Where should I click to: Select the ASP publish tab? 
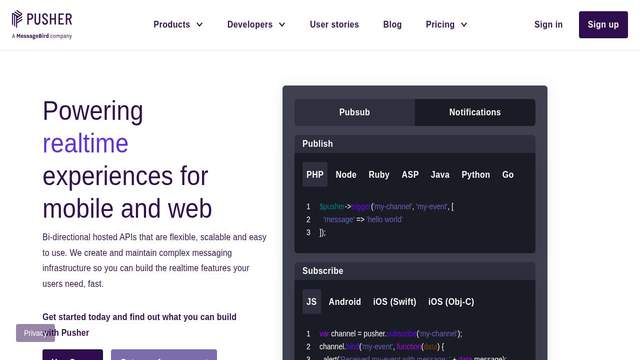click(x=410, y=175)
